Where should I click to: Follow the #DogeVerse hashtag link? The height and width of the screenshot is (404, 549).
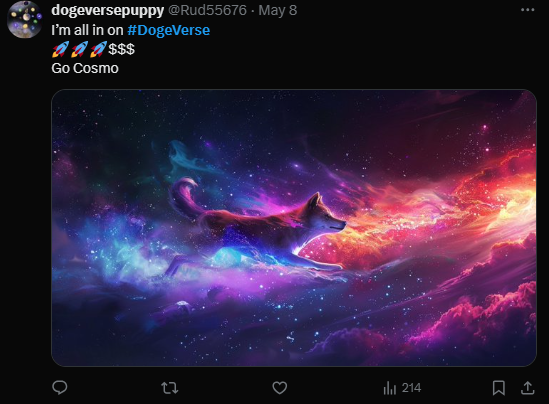168,30
